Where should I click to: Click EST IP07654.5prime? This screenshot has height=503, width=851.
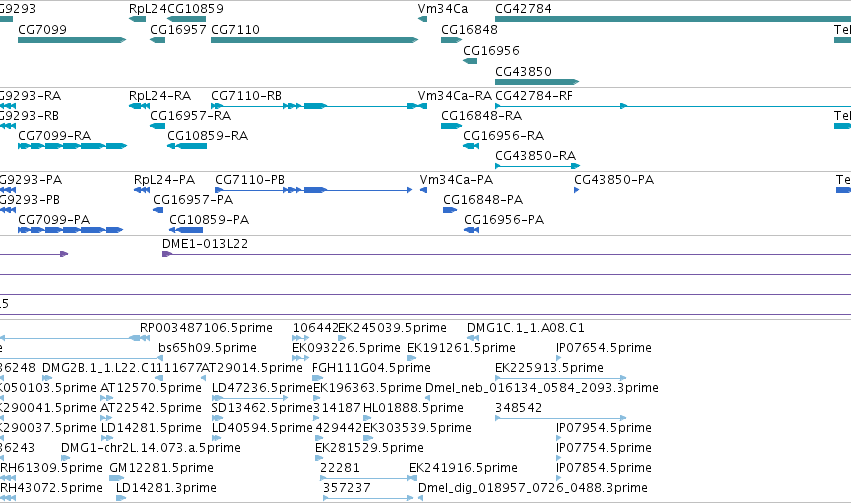pos(604,348)
